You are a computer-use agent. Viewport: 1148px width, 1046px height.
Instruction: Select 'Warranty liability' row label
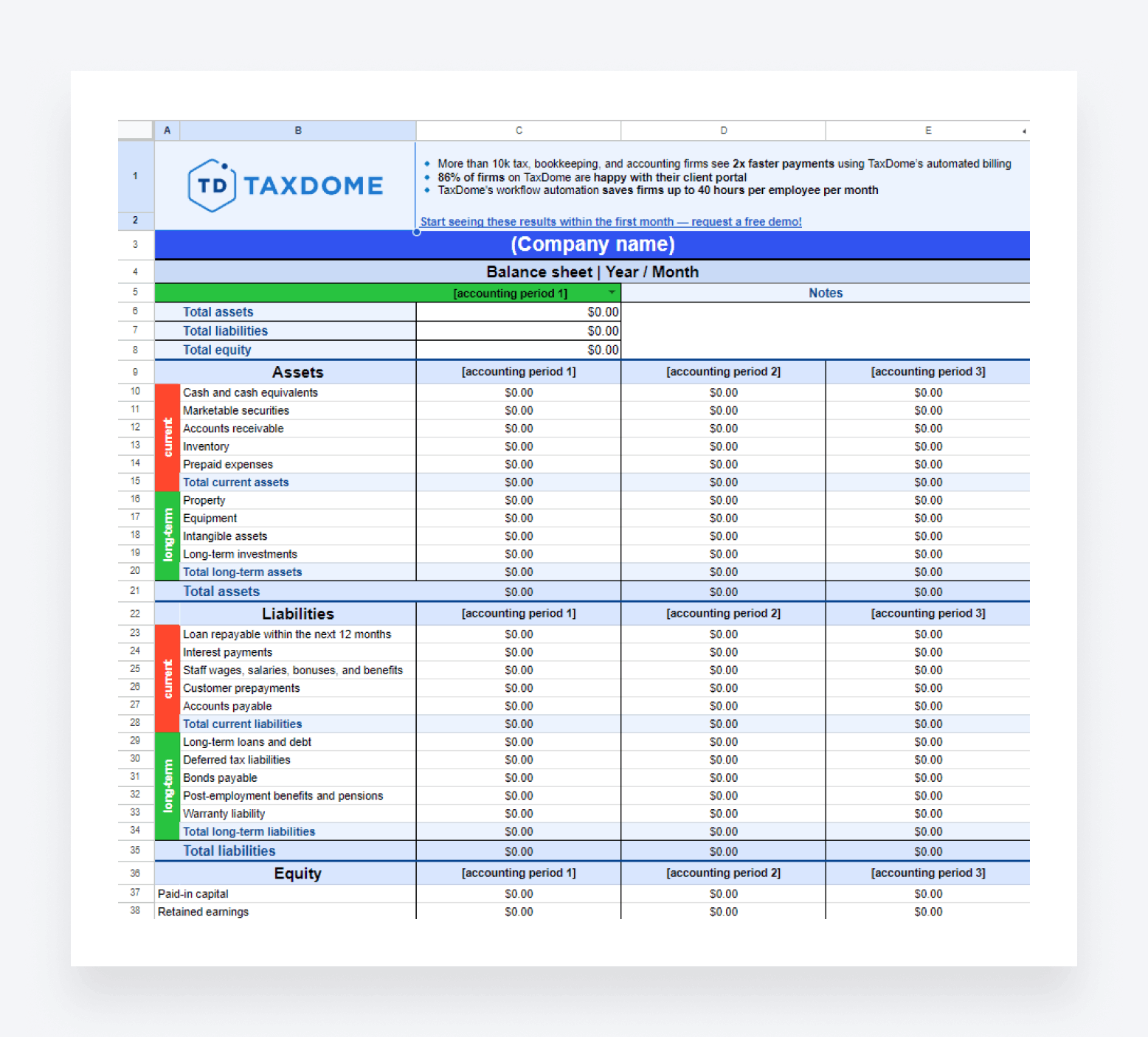pyautogui.click(x=224, y=814)
